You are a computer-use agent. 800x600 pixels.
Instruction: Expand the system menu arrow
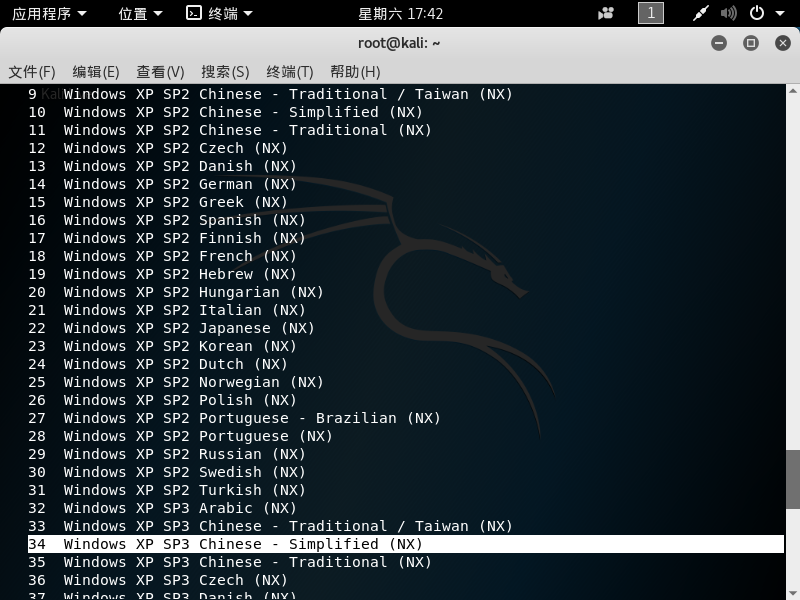780,14
